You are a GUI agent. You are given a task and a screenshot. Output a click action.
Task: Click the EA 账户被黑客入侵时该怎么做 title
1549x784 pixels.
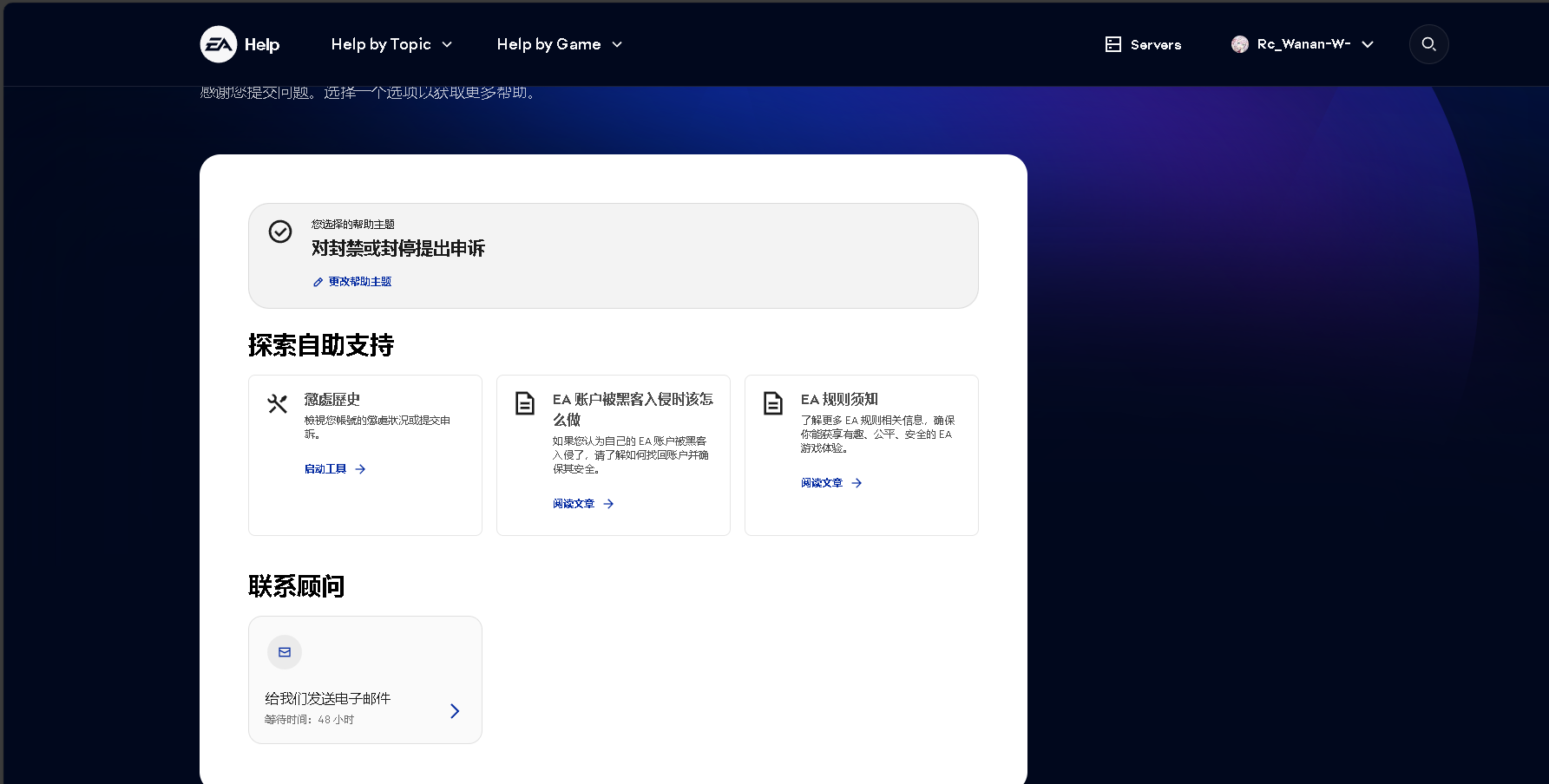coord(633,409)
